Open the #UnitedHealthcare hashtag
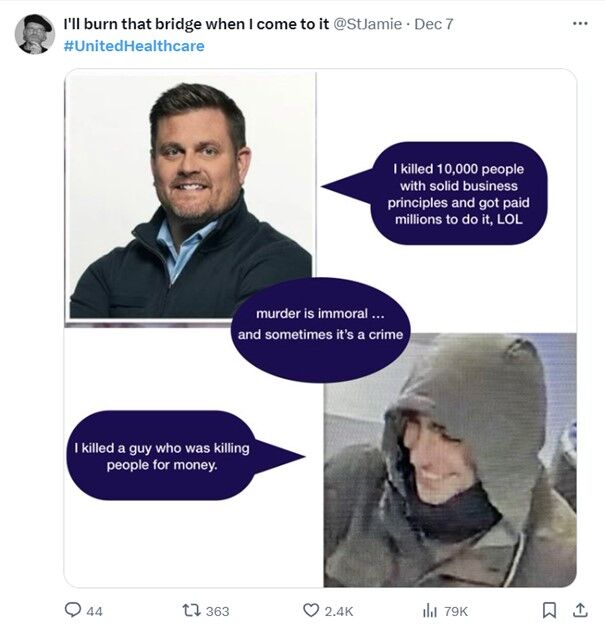The width and height of the screenshot is (605, 633). [x=128, y=46]
